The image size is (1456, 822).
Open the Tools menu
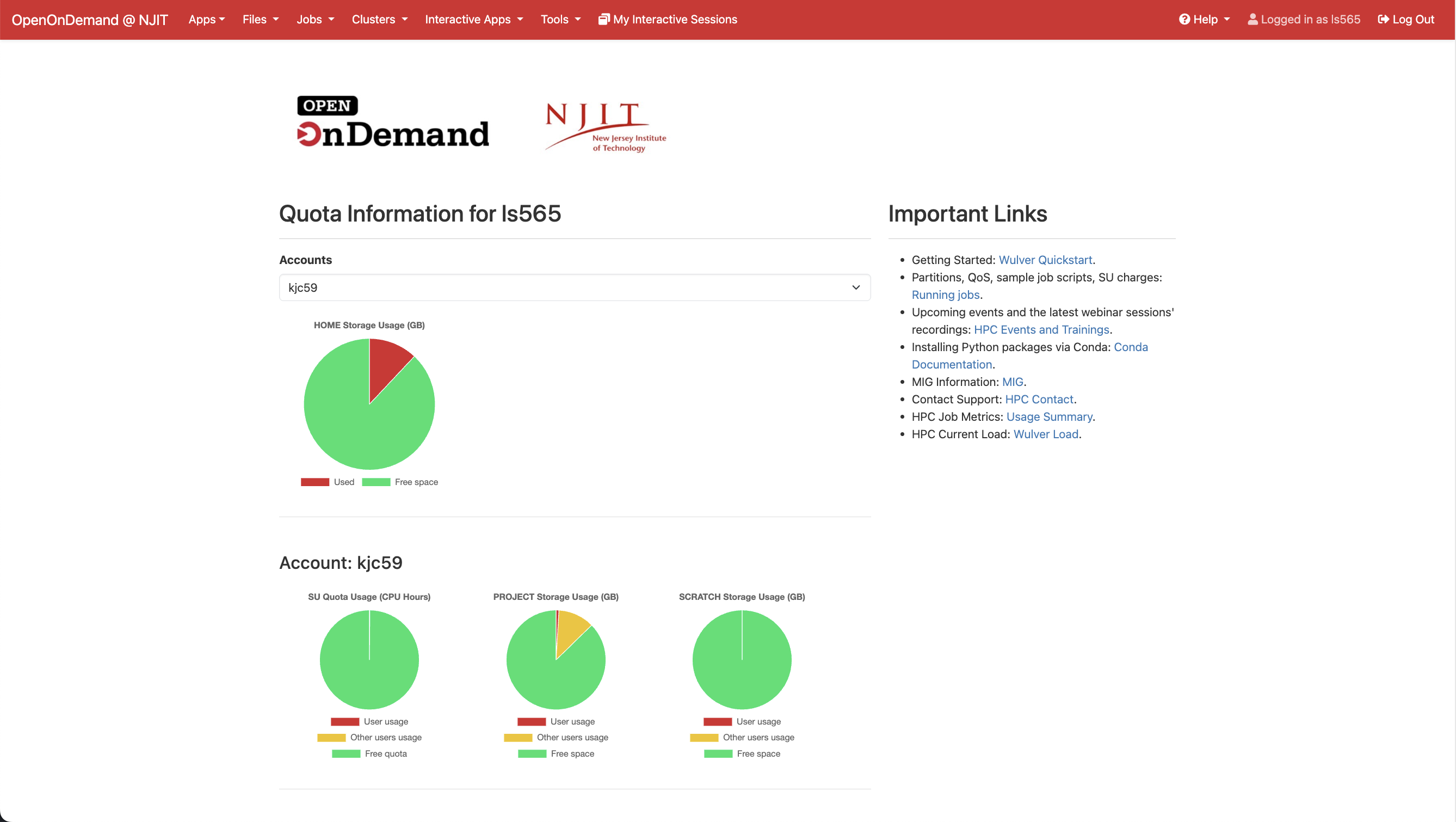(x=560, y=19)
